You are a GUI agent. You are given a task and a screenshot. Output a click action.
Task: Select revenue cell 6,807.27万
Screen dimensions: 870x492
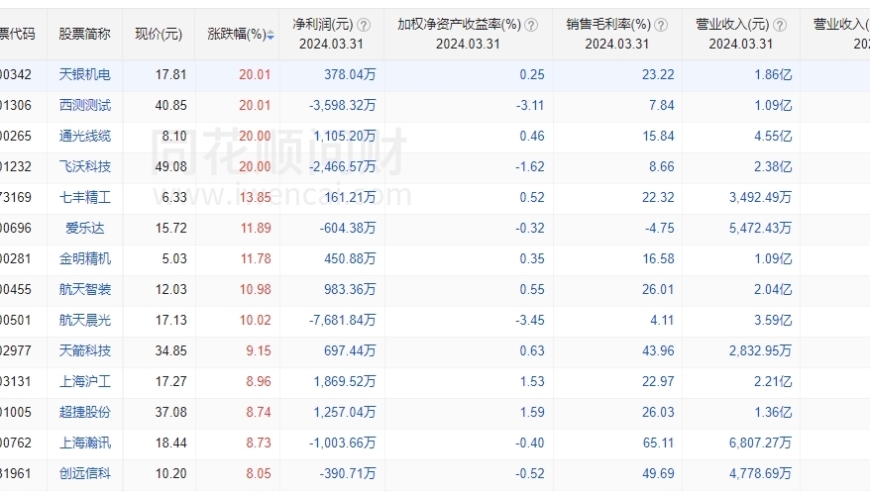click(761, 443)
